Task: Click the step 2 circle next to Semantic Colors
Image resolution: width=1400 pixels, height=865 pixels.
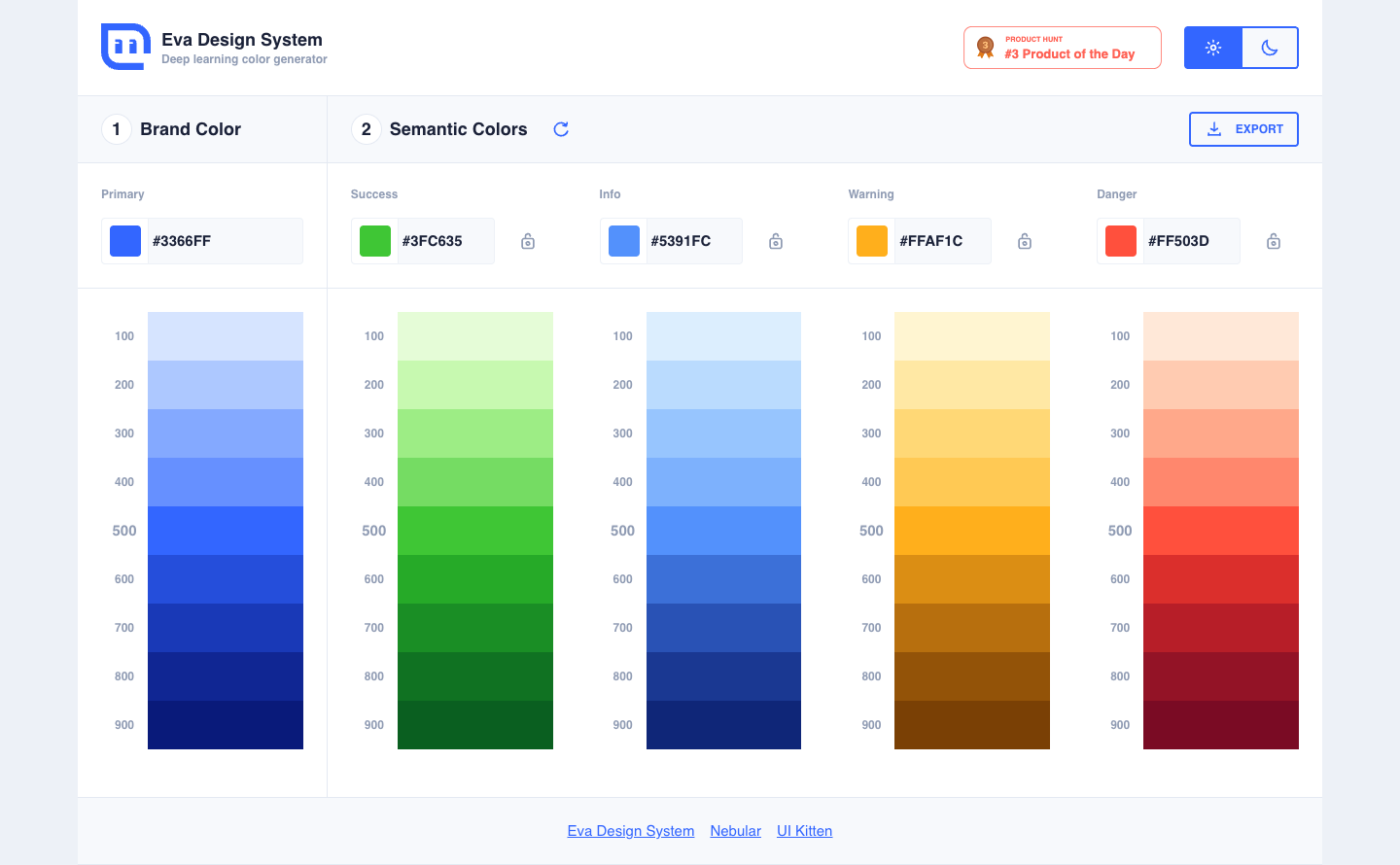Action: click(366, 128)
